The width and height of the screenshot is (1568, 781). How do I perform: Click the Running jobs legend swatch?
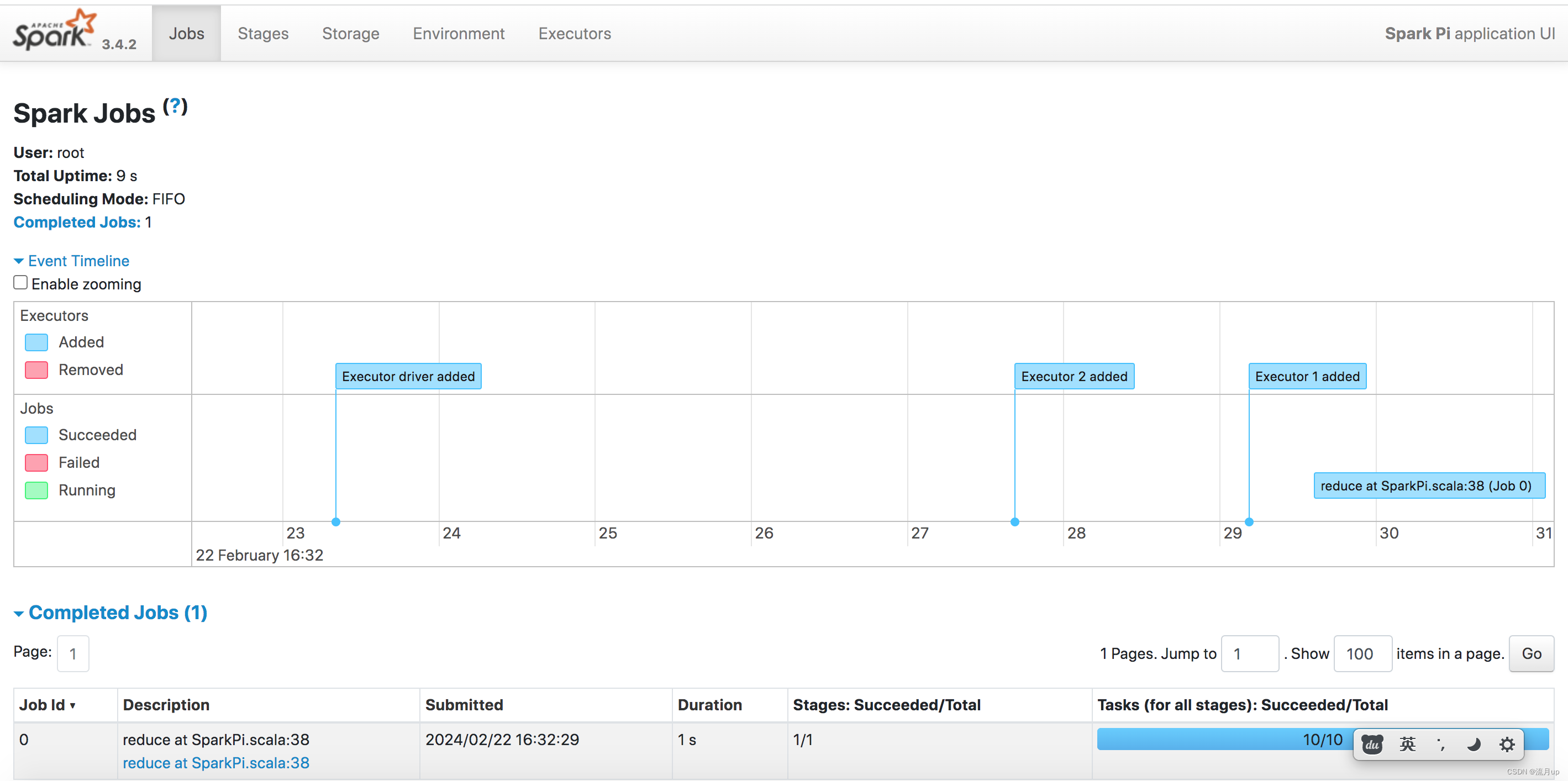pos(36,490)
